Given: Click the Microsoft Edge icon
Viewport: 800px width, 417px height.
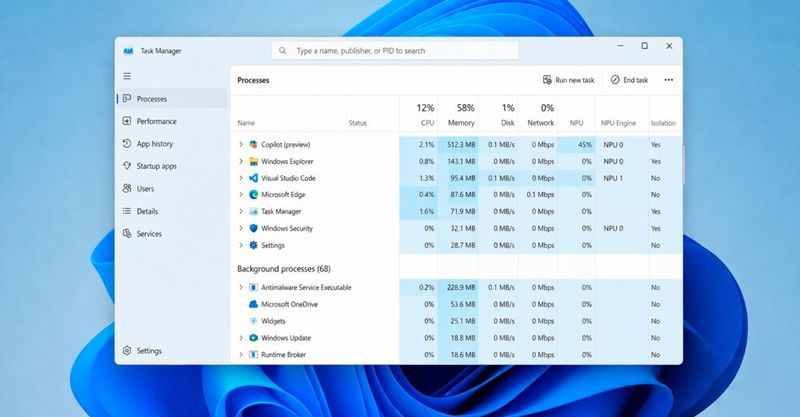Looking at the screenshot, I should [254, 194].
